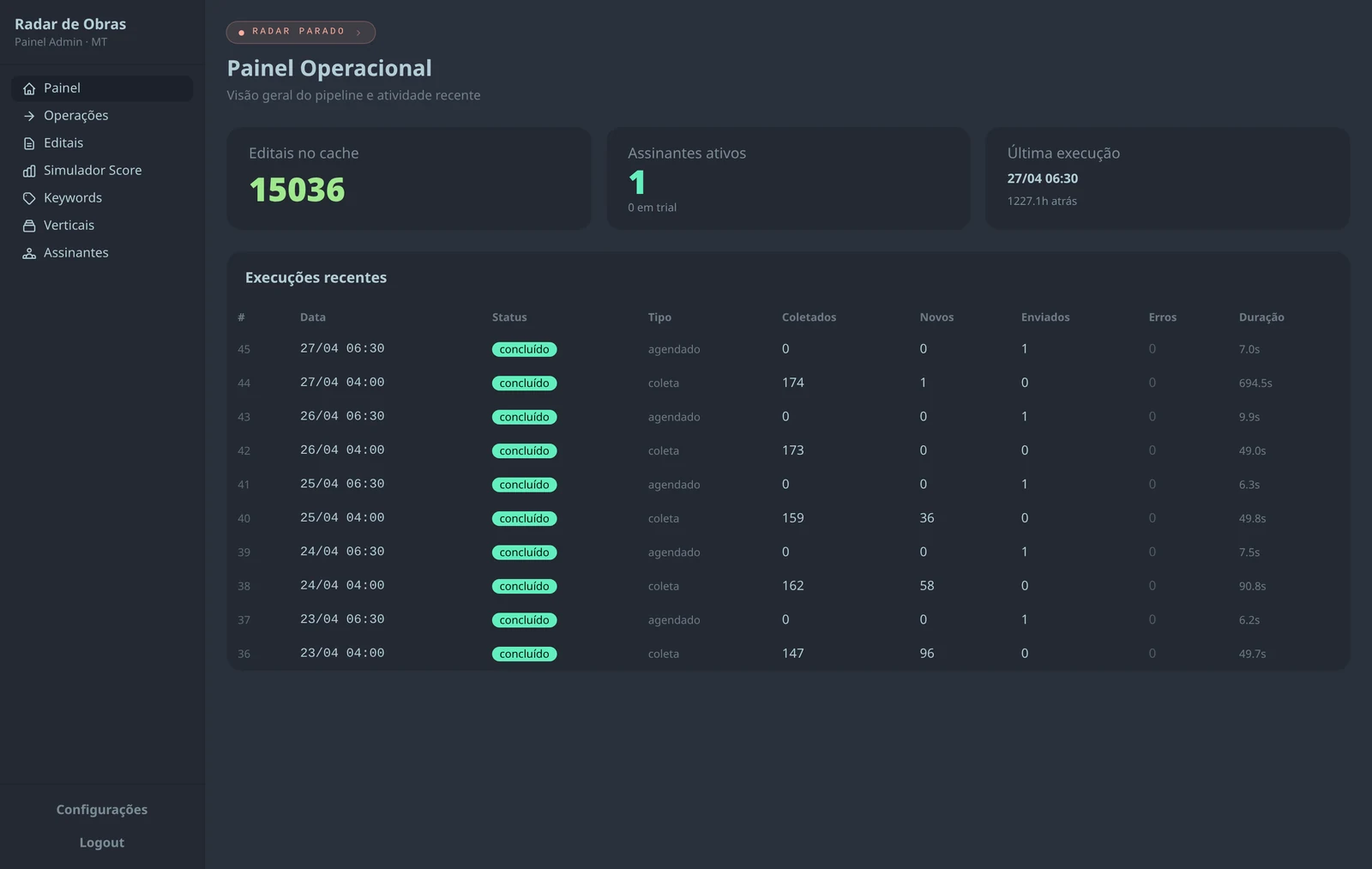
Task: Click the Keywords tag icon
Action: point(29,198)
